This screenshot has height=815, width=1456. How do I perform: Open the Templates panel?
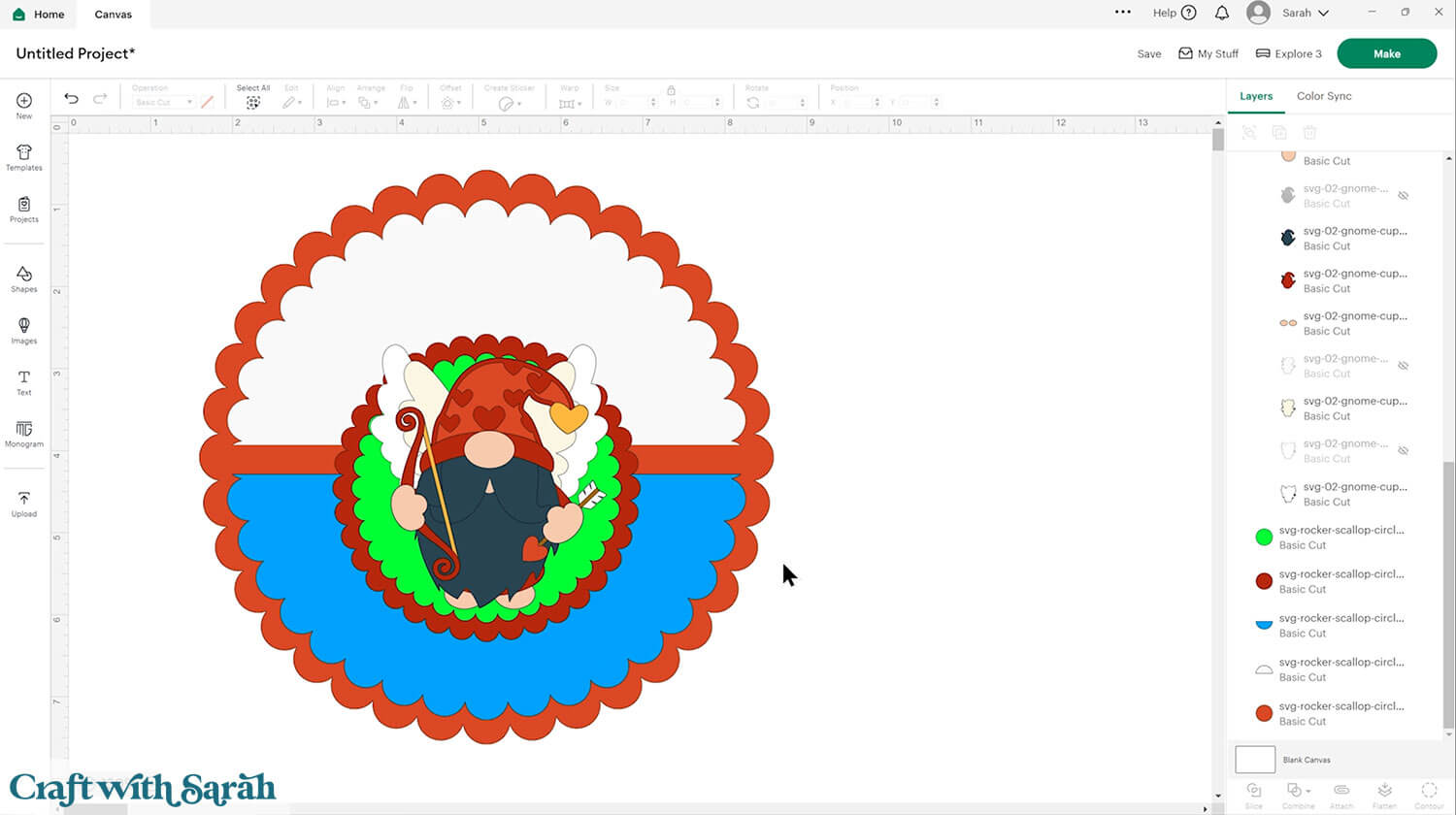(24, 157)
